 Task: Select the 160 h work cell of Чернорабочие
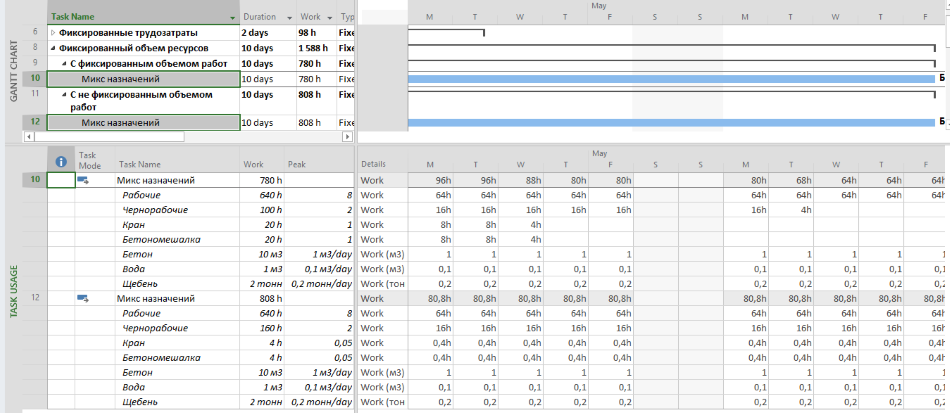click(262, 328)
